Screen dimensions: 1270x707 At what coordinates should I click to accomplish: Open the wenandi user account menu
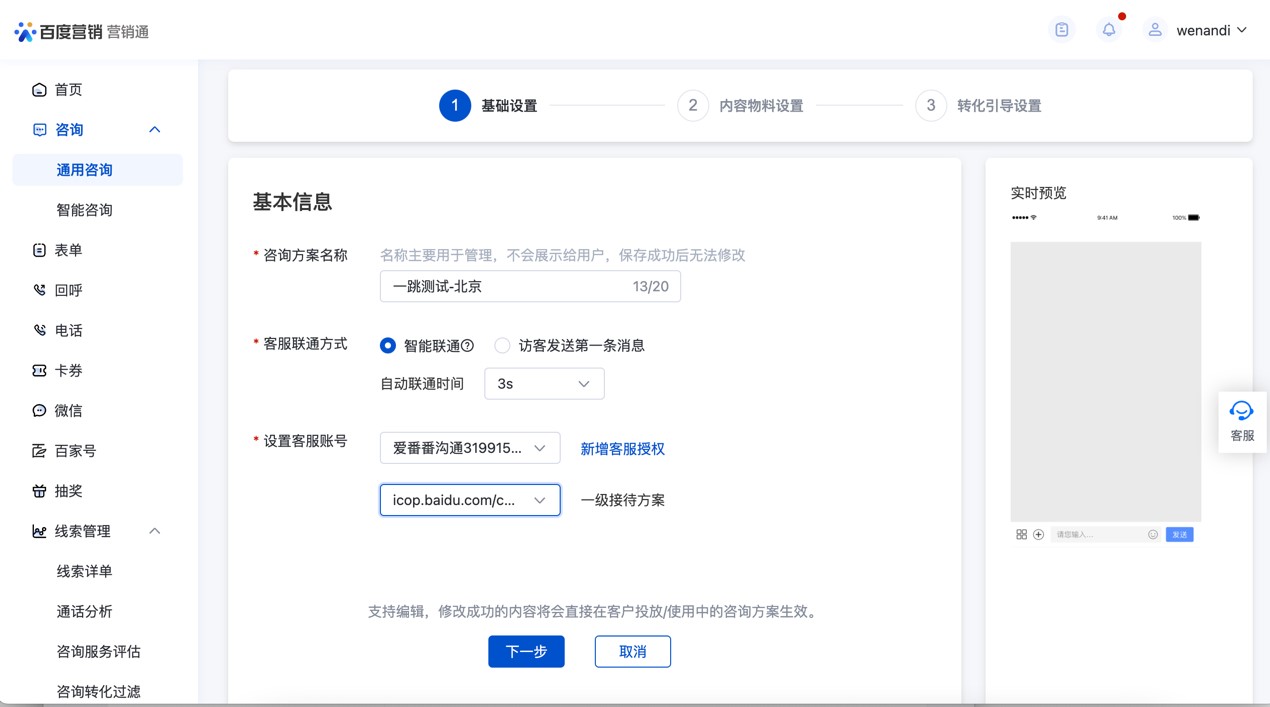pyautogui.click(x=1198, y=30)
